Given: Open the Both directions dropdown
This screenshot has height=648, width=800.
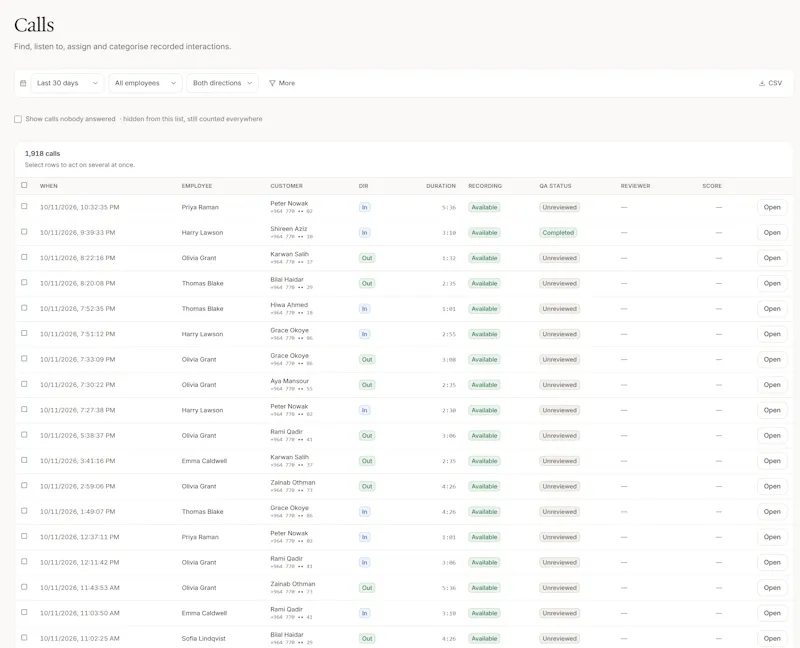Looking at the screenshot, I should [222, 83].
